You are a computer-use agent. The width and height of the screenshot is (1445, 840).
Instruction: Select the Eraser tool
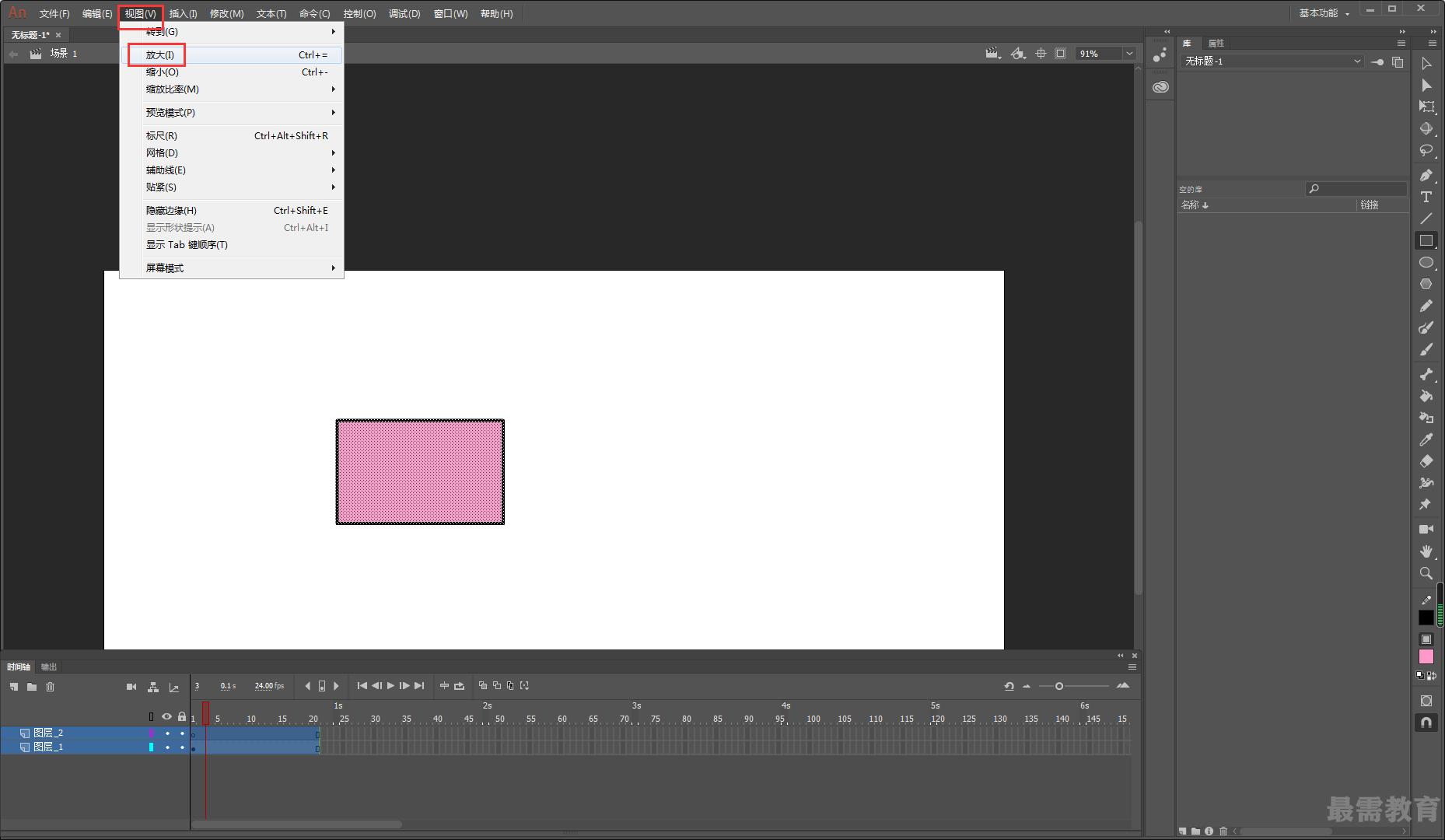tap(1426, 462)
